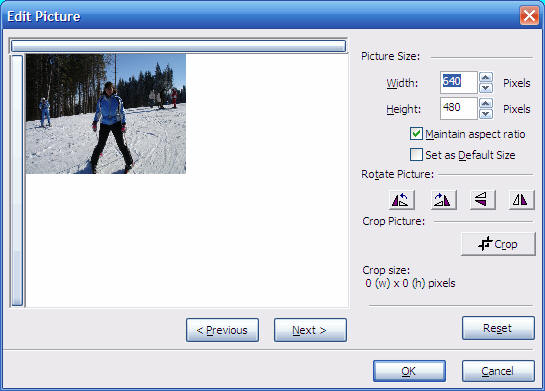Screen dimensions: 545x391
Task: Confirm edits with OK button
Action: coord(409,371)
